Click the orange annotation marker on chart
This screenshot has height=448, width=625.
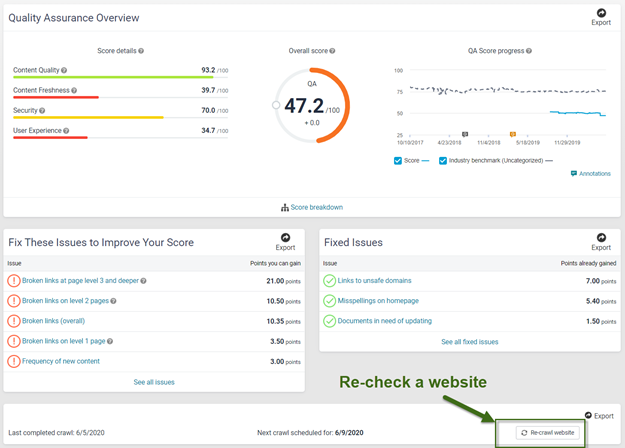point(513,134)
